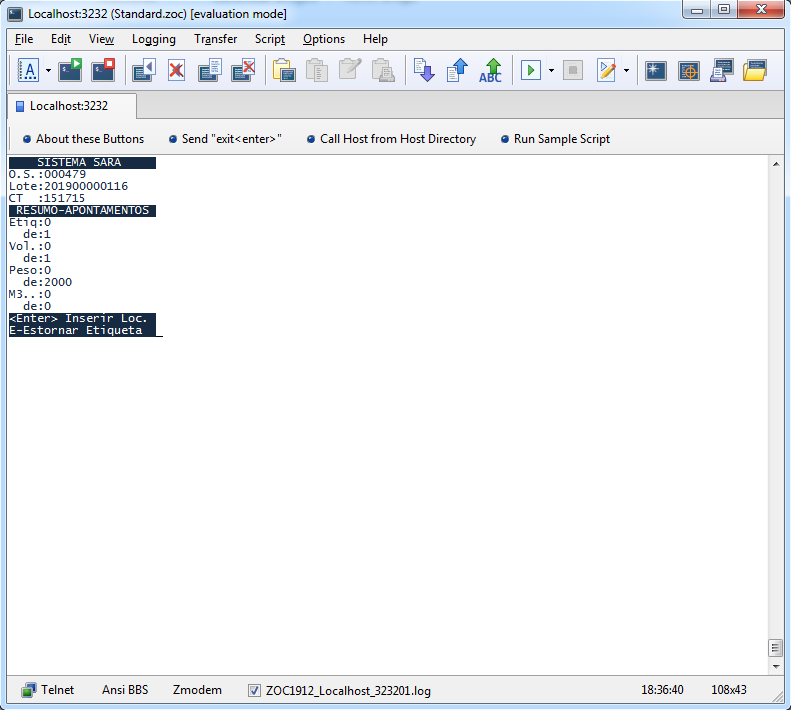The height and width of the screenshot is (710, 791).
Task: Click the <Enter> Inserir Loc. line
Action: click(x=82, y=318)
